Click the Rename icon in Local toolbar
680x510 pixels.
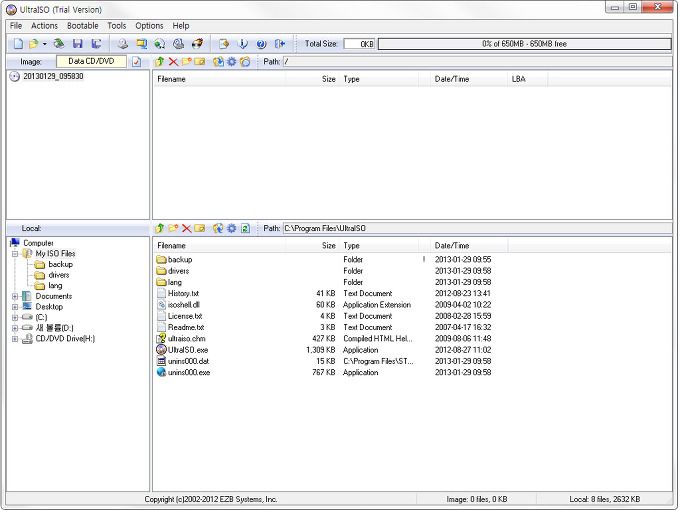[x=199, y=228]
